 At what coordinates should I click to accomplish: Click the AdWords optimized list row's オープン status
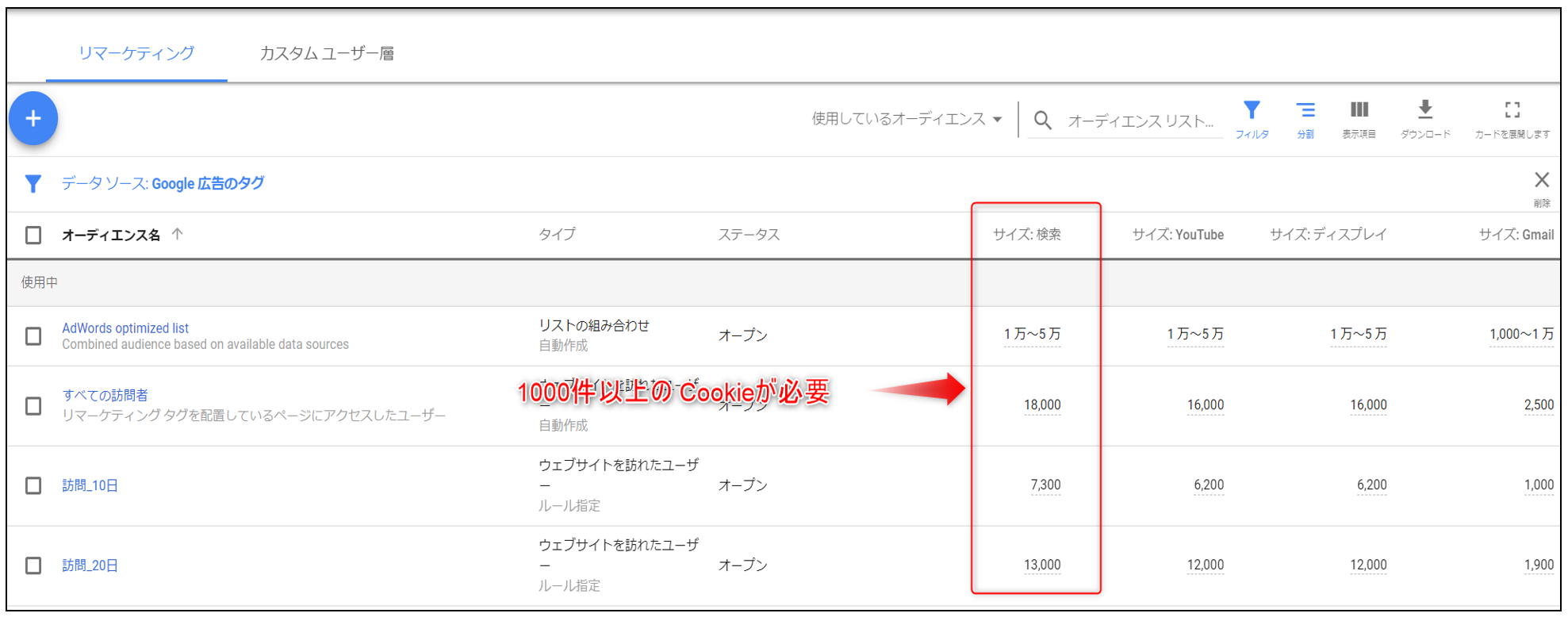click(742, 335)
